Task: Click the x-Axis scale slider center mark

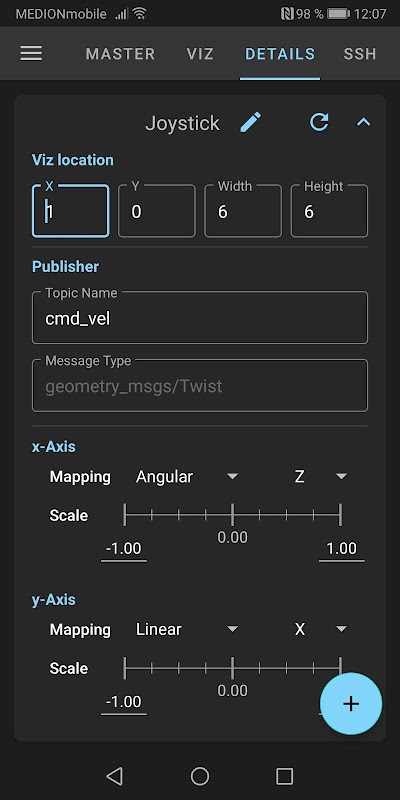Action: (232, 515)
